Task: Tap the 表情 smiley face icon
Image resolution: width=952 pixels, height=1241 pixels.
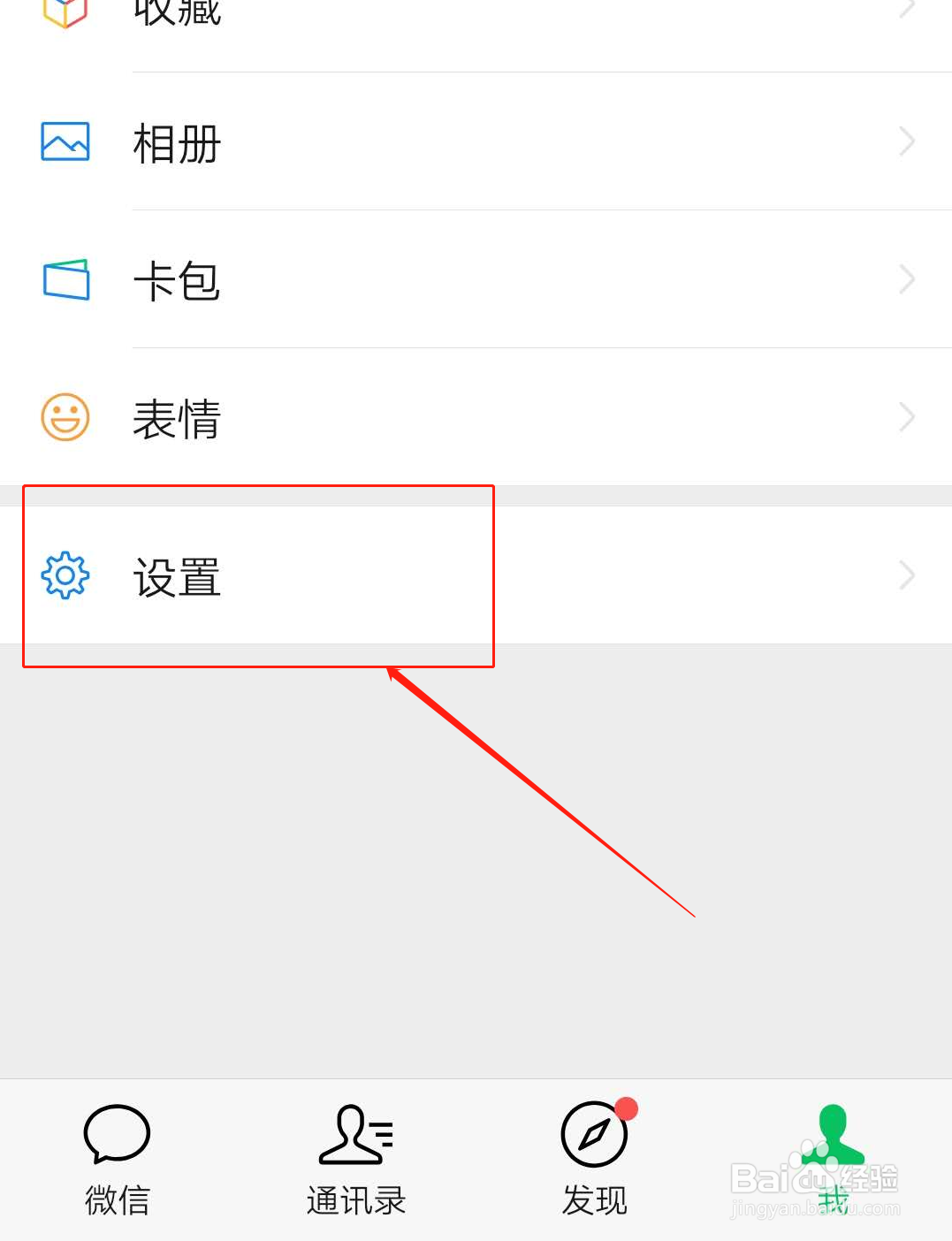Action: click(x=65, y=417)
